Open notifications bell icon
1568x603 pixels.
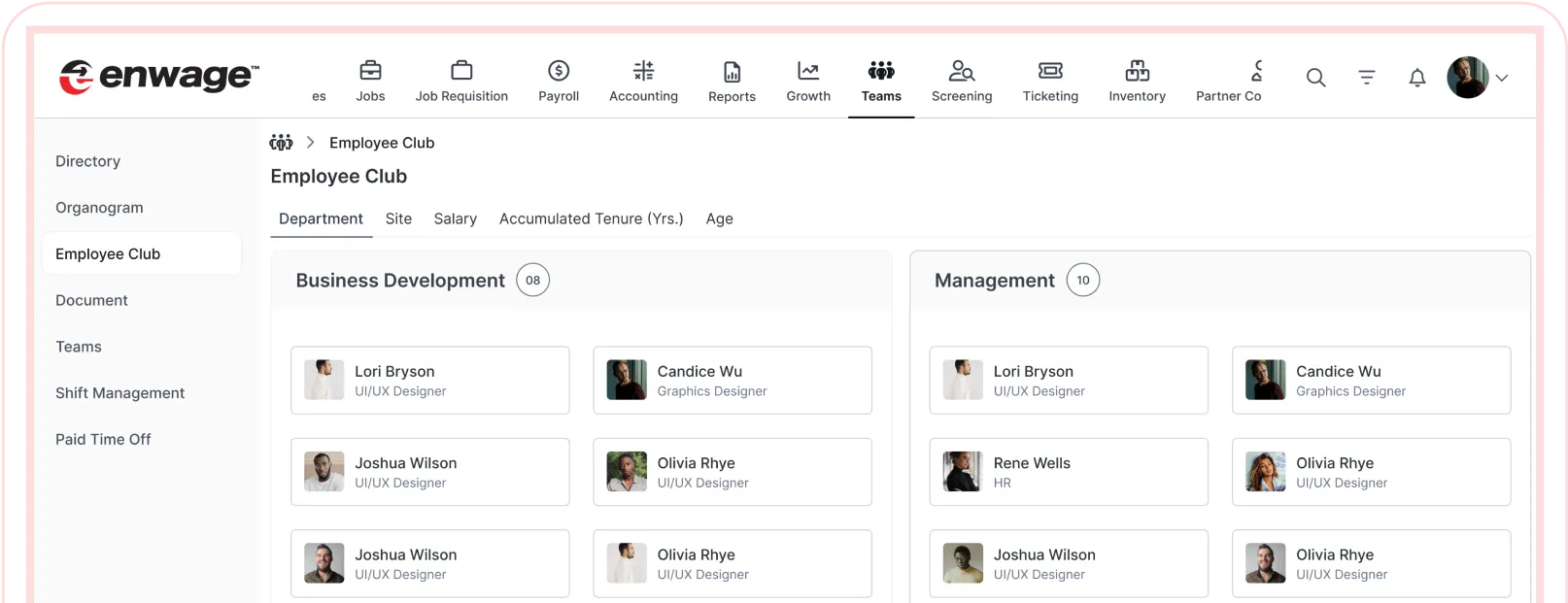(x=1417, y=78)
